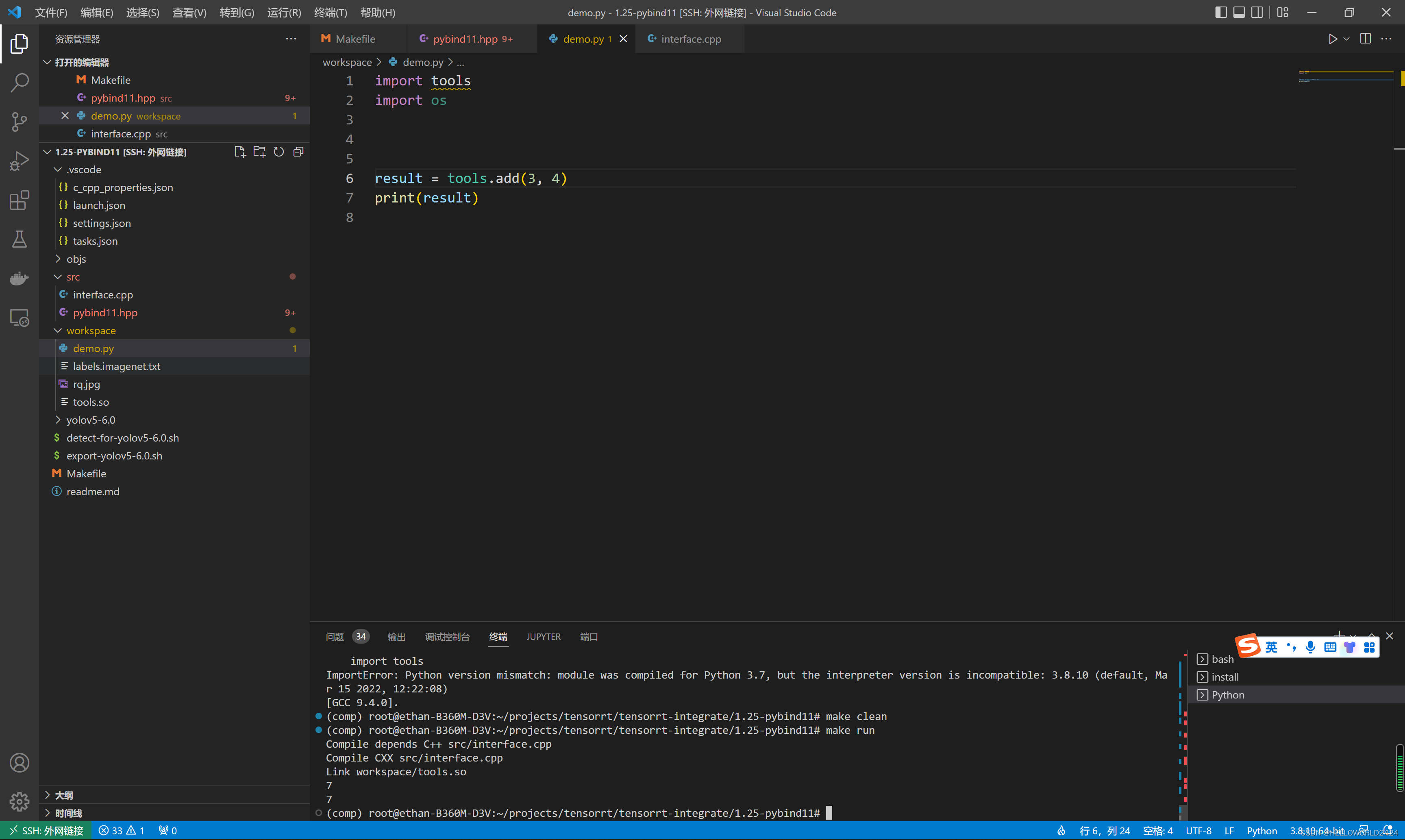Run the Python file with play button
1405x840 pixels.
coord(1333,39)
